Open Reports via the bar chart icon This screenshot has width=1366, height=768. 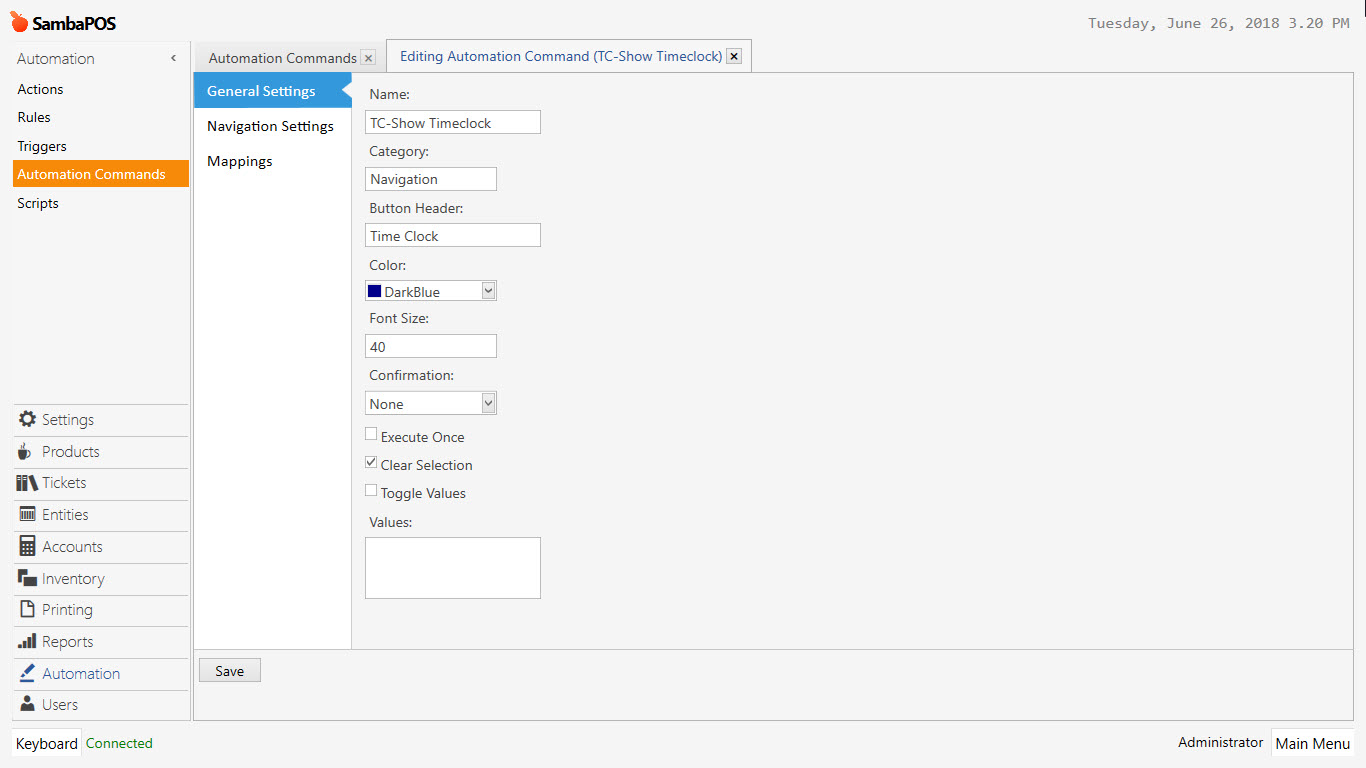coord(25,641)
